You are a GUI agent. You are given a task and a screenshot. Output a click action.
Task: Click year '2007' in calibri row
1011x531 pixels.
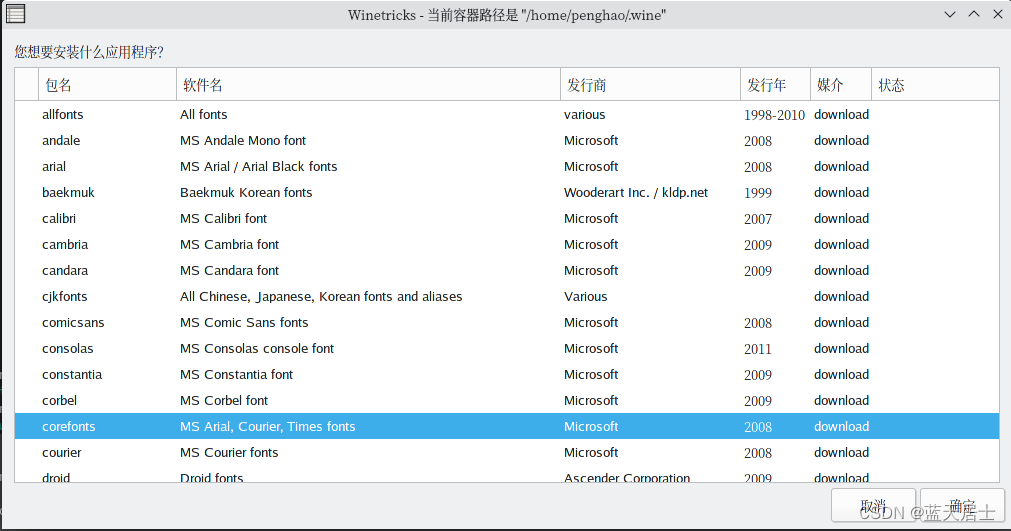click(758, 218)
